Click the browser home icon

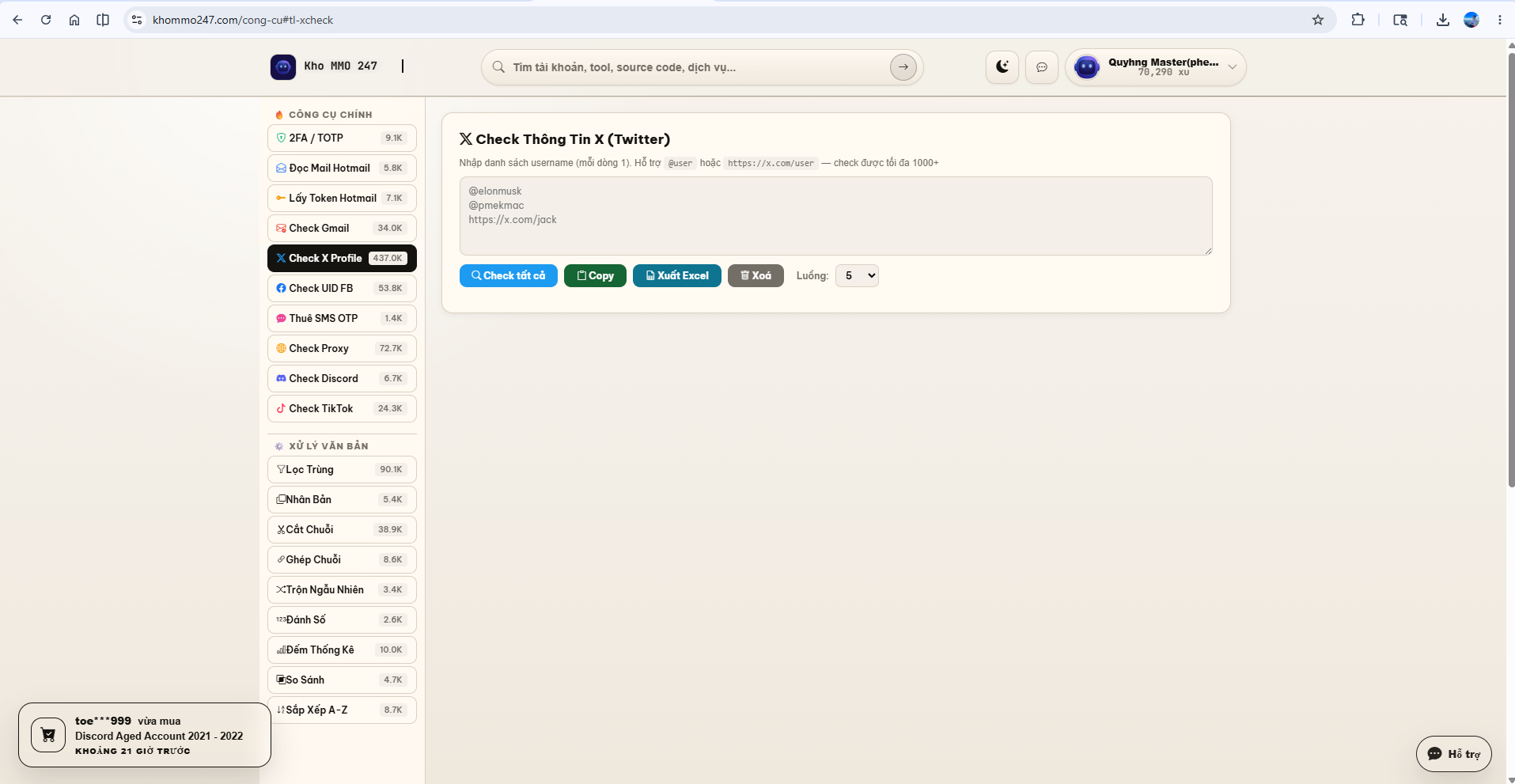point(74,20)
